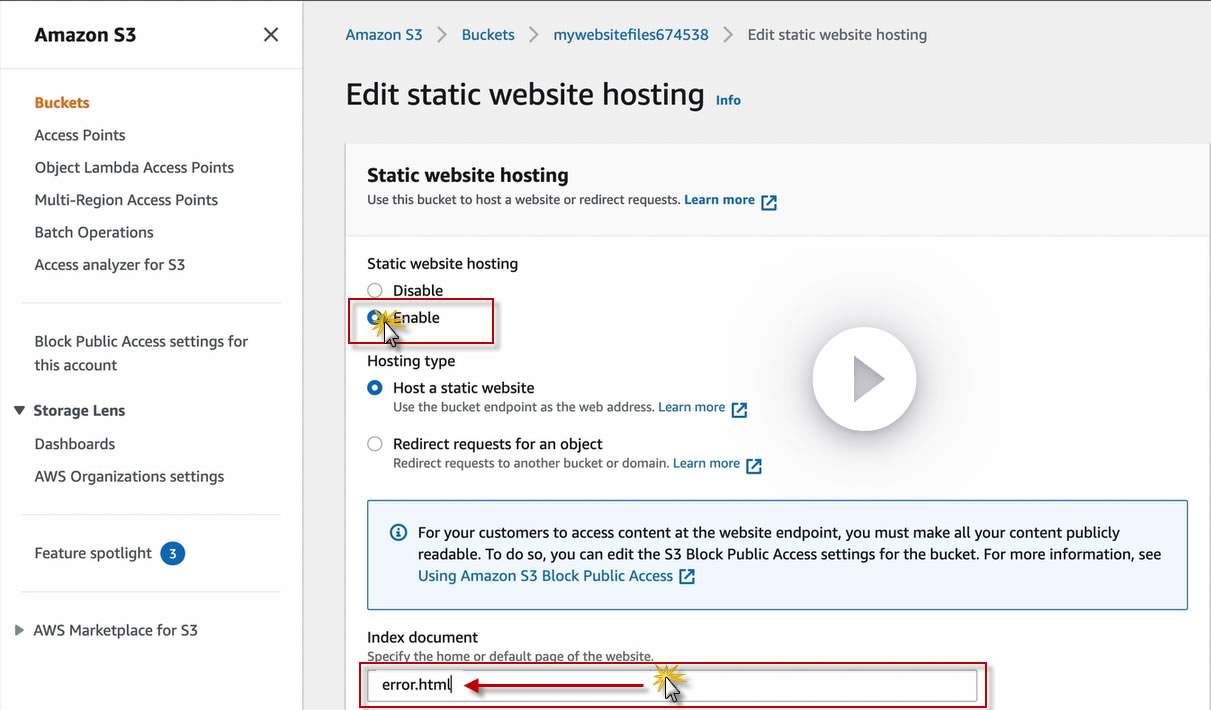Click external link icon for static website Learn more

(739, 409)
